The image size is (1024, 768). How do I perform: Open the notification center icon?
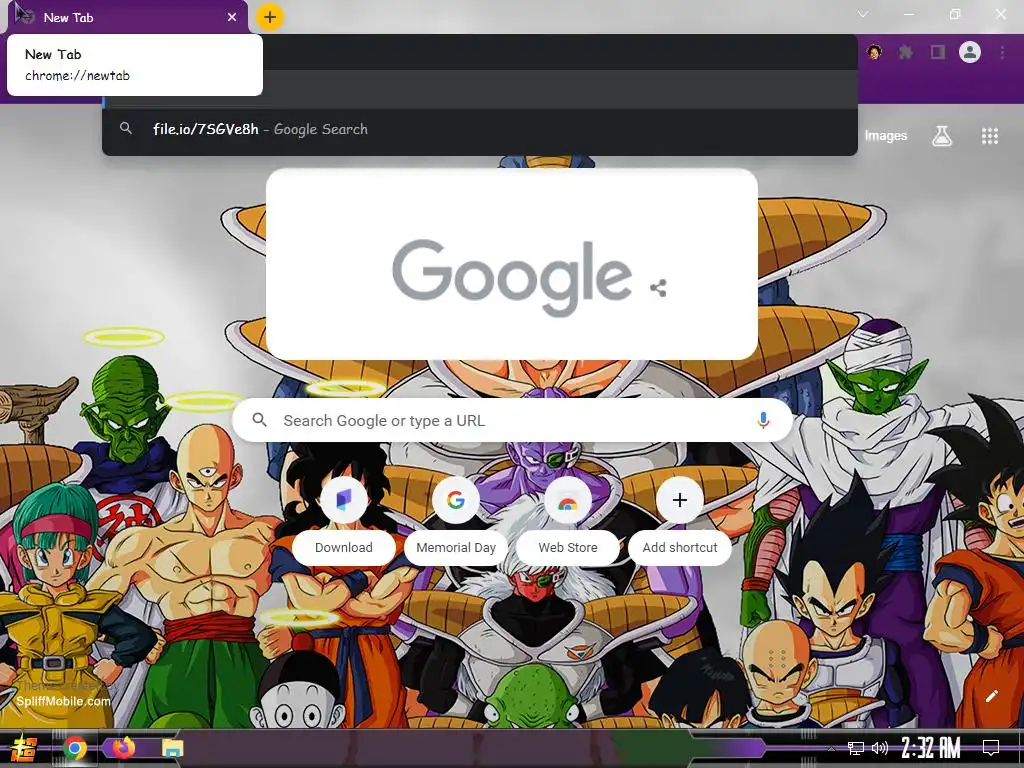pyautogui.click(x=991, y=748)
